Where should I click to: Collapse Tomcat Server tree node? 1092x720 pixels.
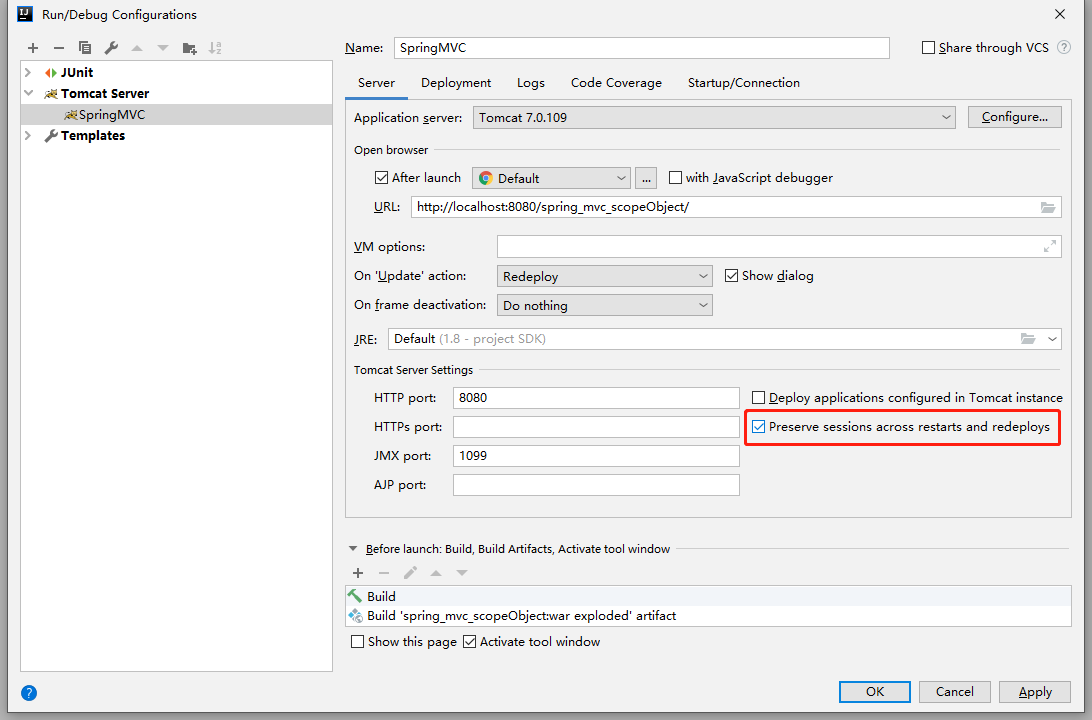[28, 93]
